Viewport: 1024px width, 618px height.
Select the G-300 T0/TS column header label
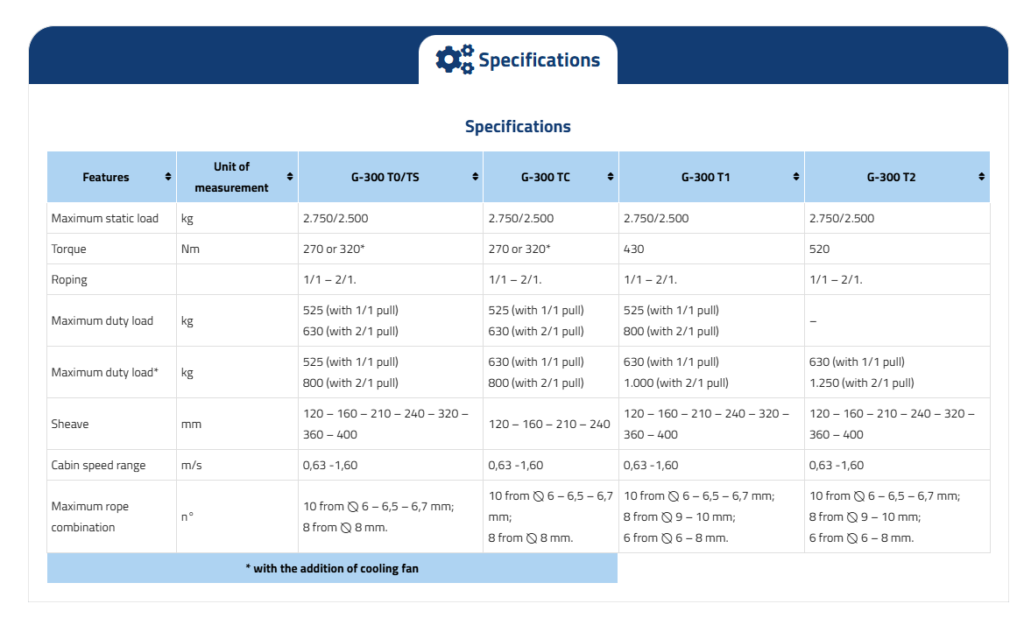click(385, 177)
